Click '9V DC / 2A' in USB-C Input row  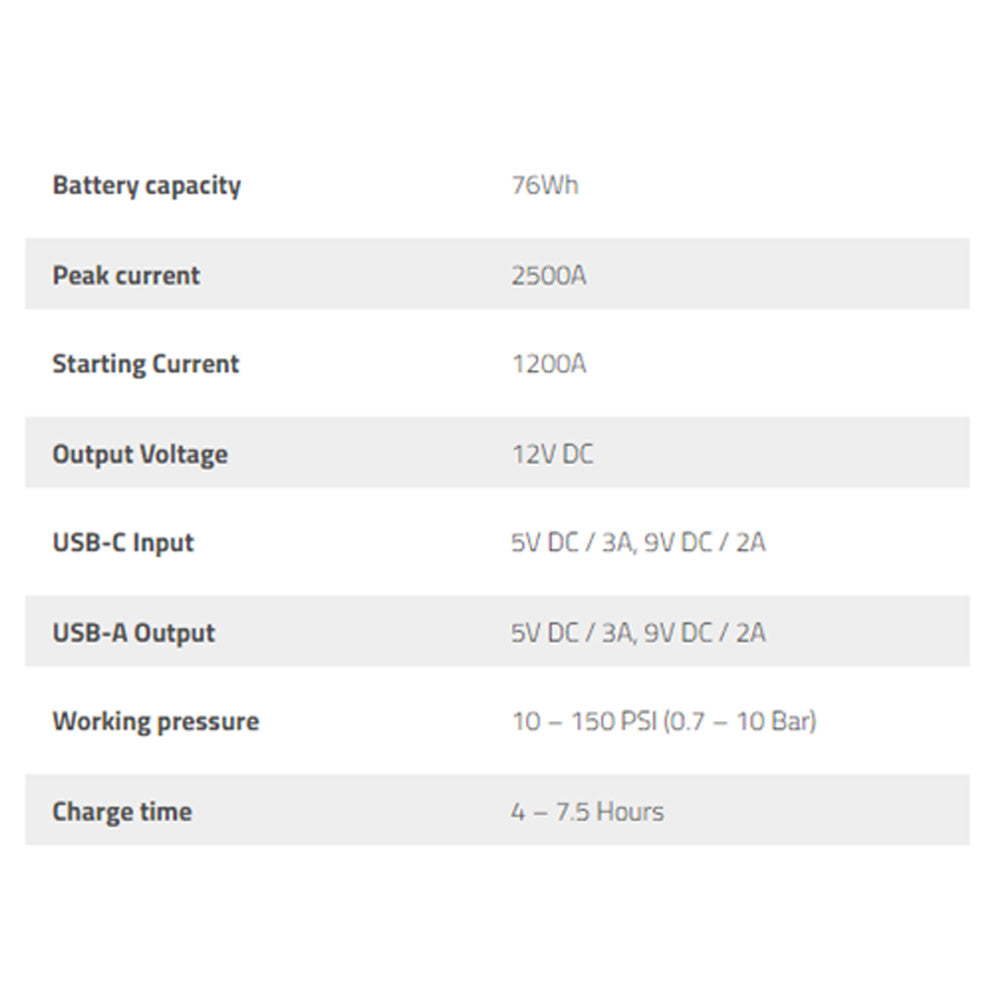pyautogui.click(x=704, y=543)
